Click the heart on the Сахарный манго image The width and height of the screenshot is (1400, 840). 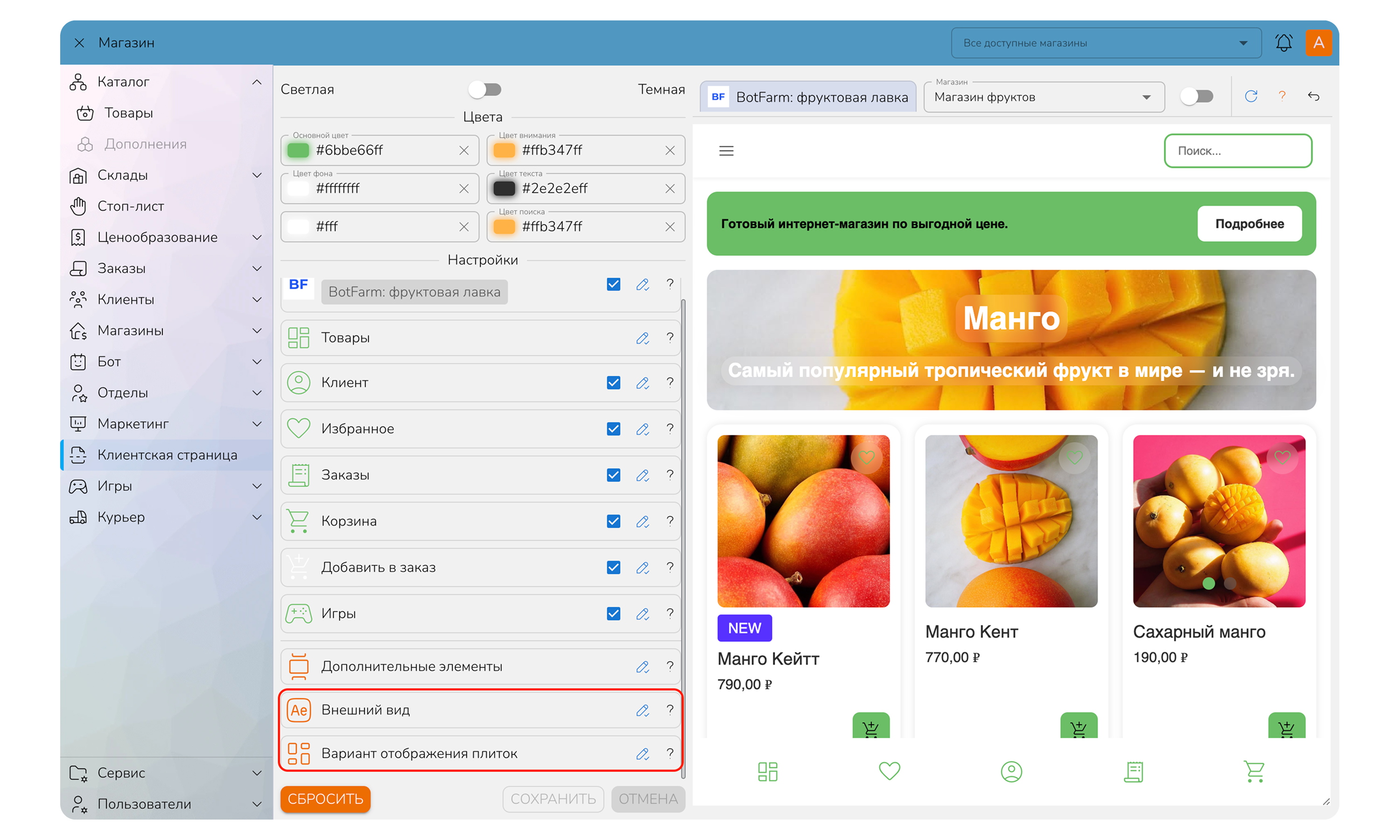1282,457
